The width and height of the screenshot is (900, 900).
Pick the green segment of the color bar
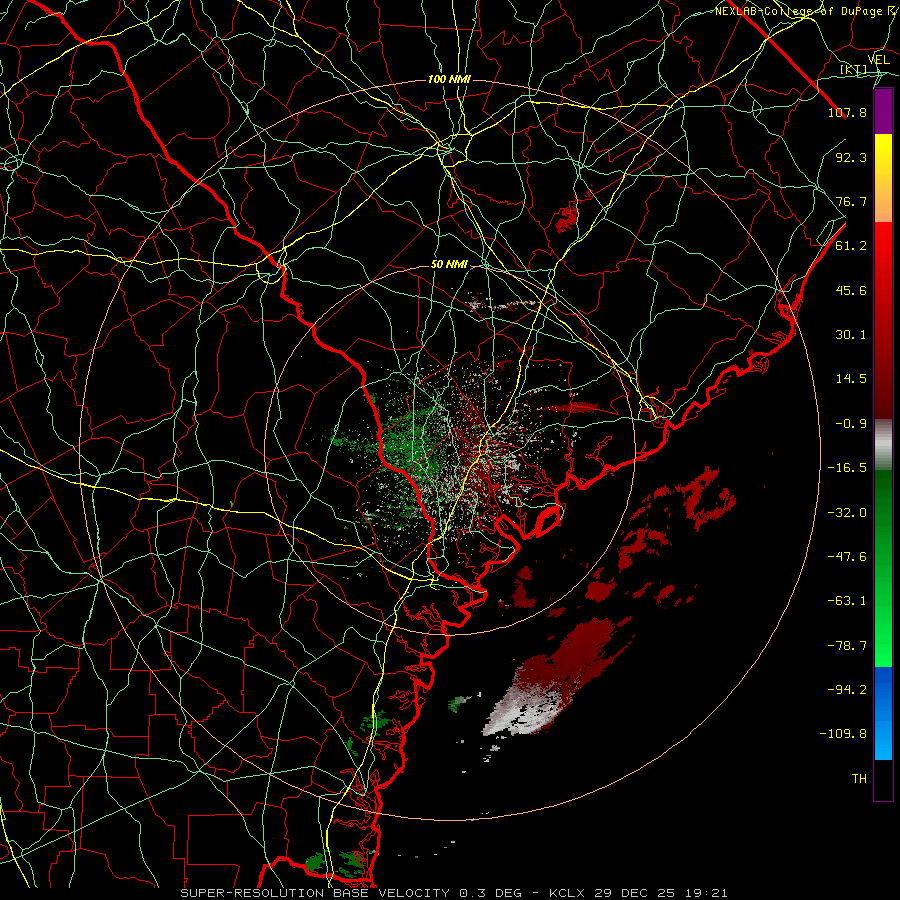coord(883,568)
